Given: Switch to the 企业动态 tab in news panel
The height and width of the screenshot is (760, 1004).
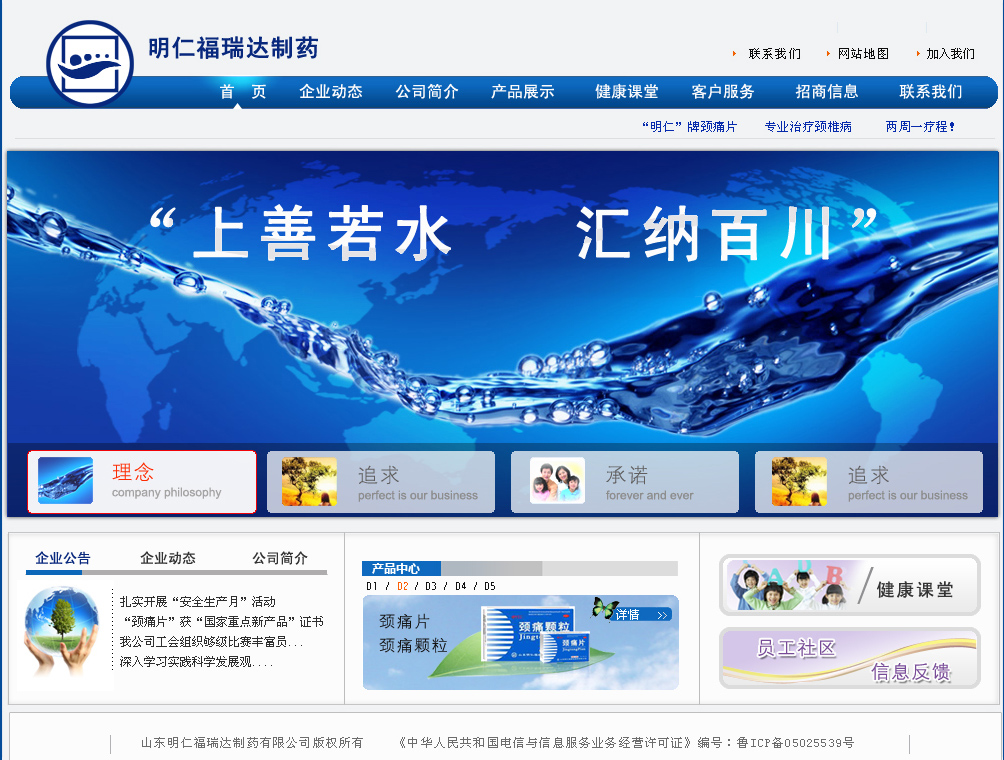Looking at the screenshot, I should 168,558.
